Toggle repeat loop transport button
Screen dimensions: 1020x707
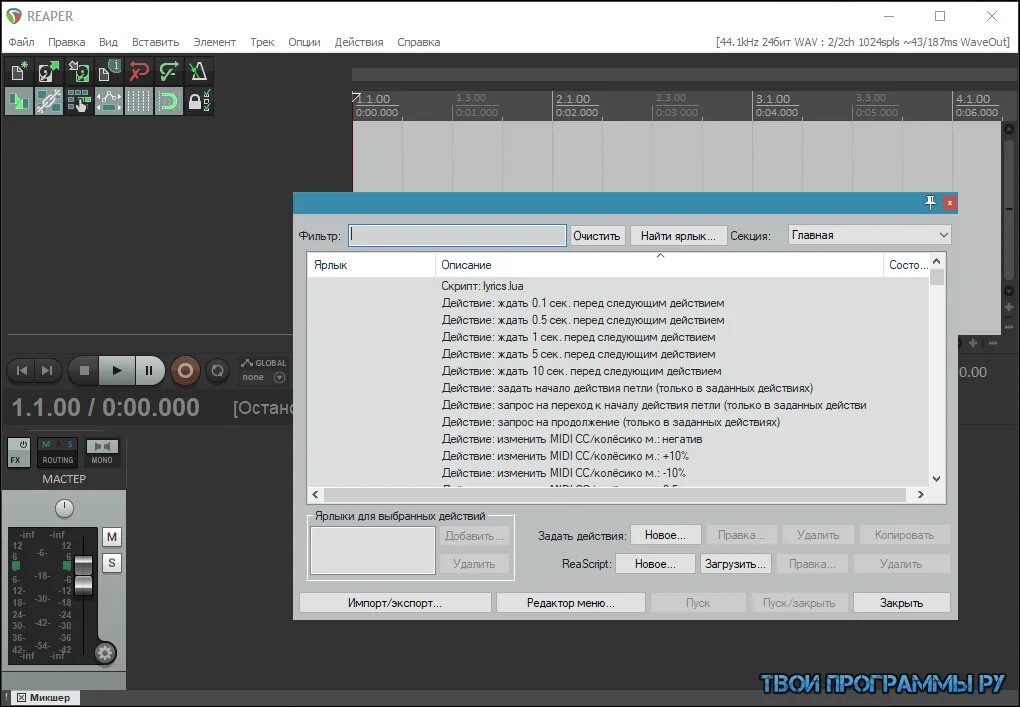217,371
